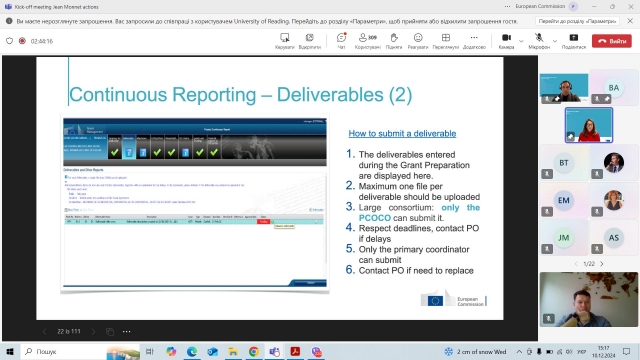Toggle the camera on or off

coord(506,38)
